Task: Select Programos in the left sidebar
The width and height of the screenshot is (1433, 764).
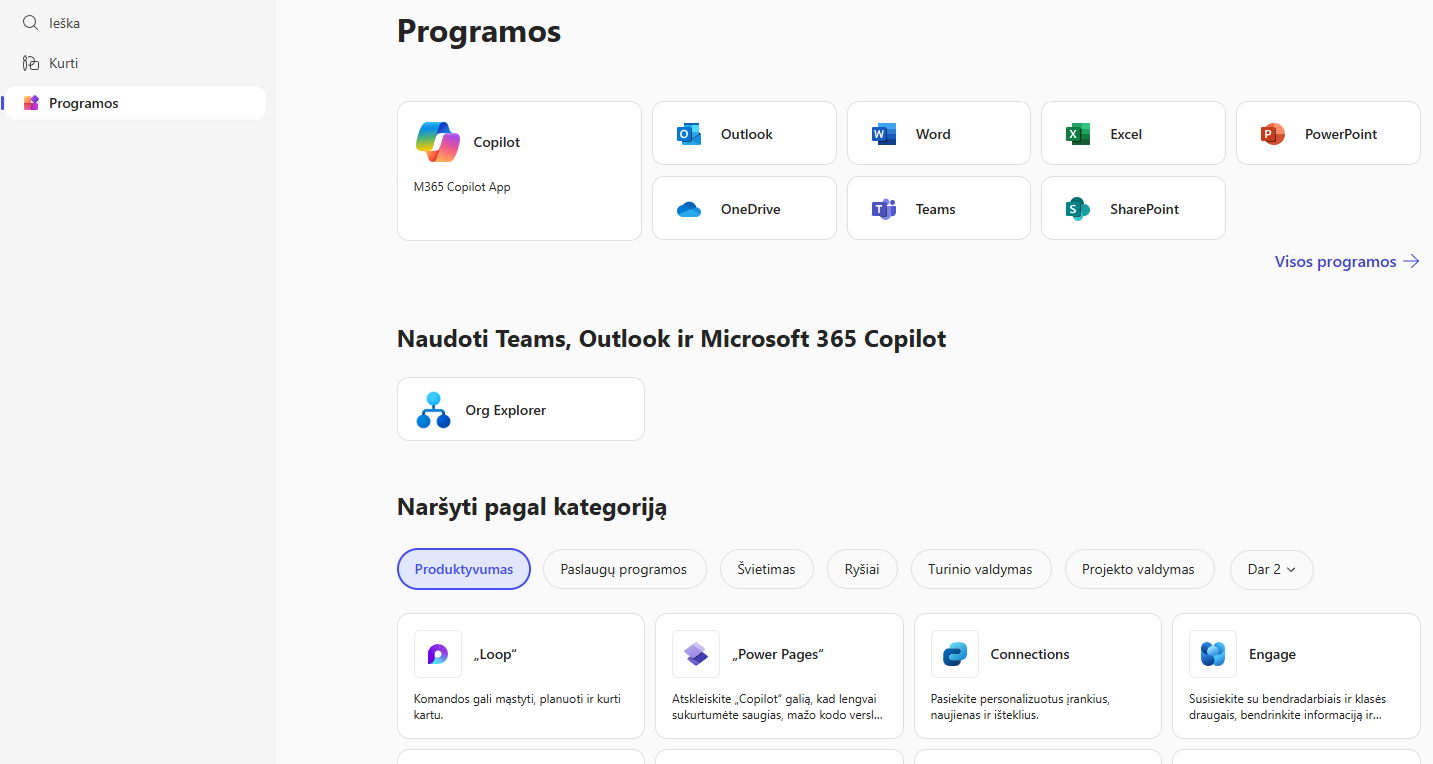Action: 135,103
